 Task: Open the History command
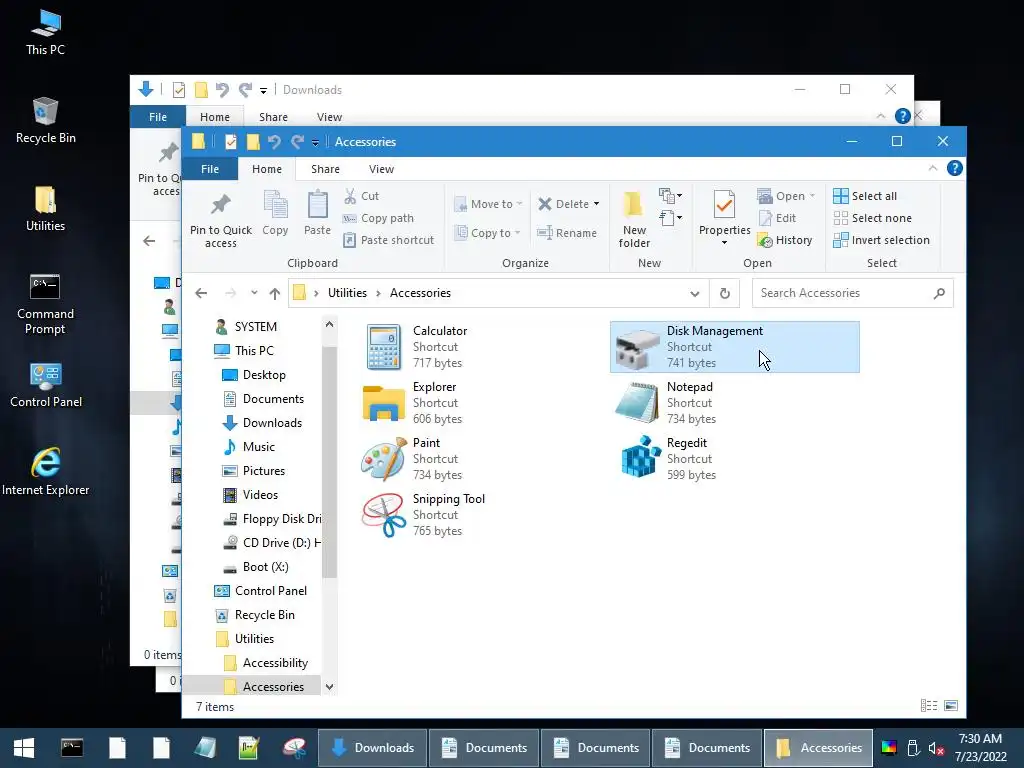point(785,240)
